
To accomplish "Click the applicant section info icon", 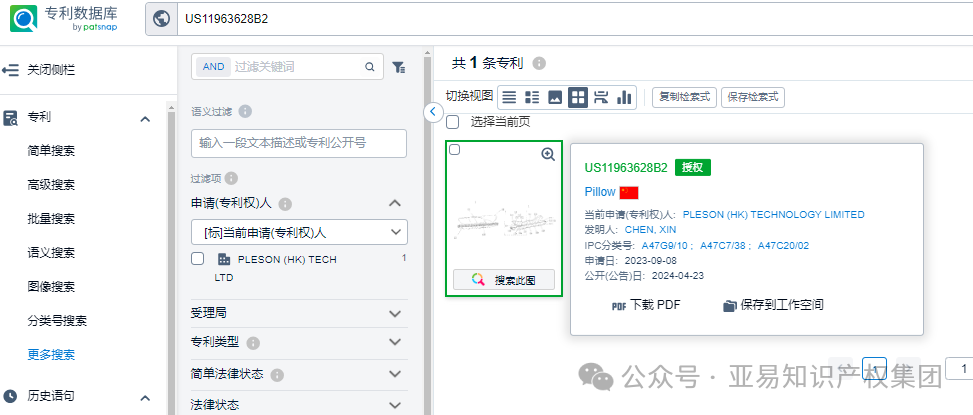I will pyautogui.click(x=285, y=203).
